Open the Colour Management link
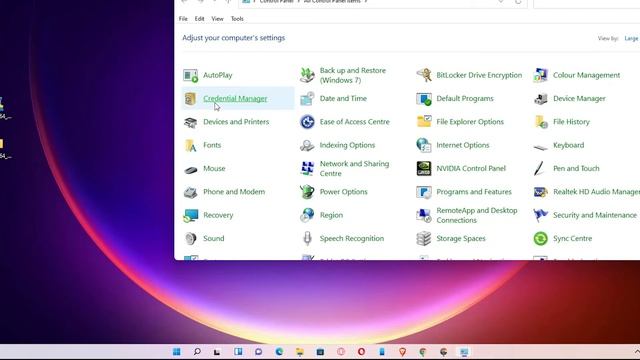This screenshot has width=640, height=360. (x=586, y=75)
